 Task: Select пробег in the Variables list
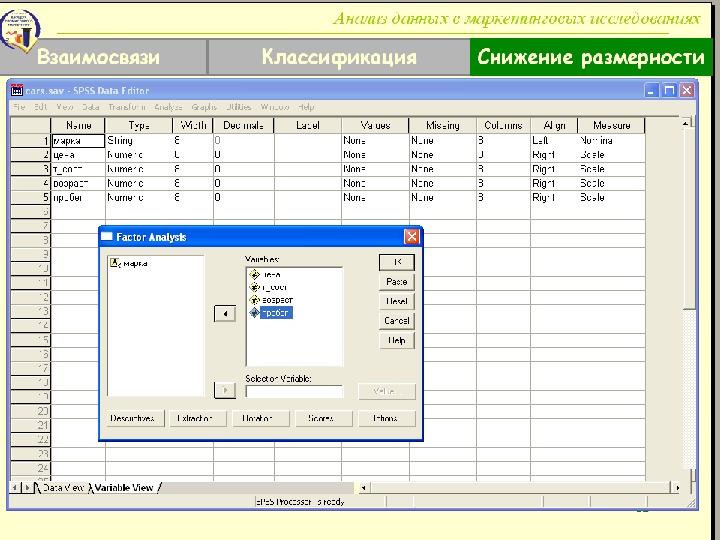click(x=276, y=313)
